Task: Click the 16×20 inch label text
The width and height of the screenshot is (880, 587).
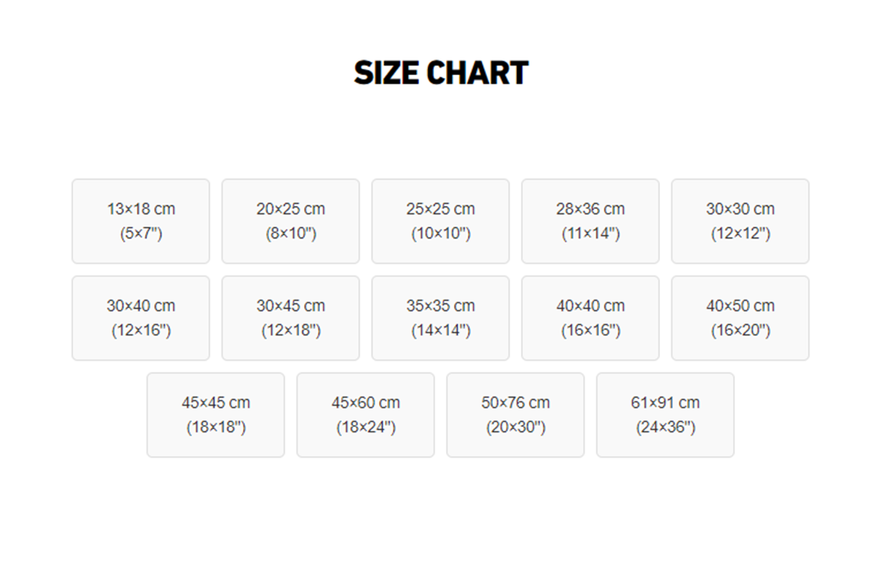Action: click(x=740, y=331)
